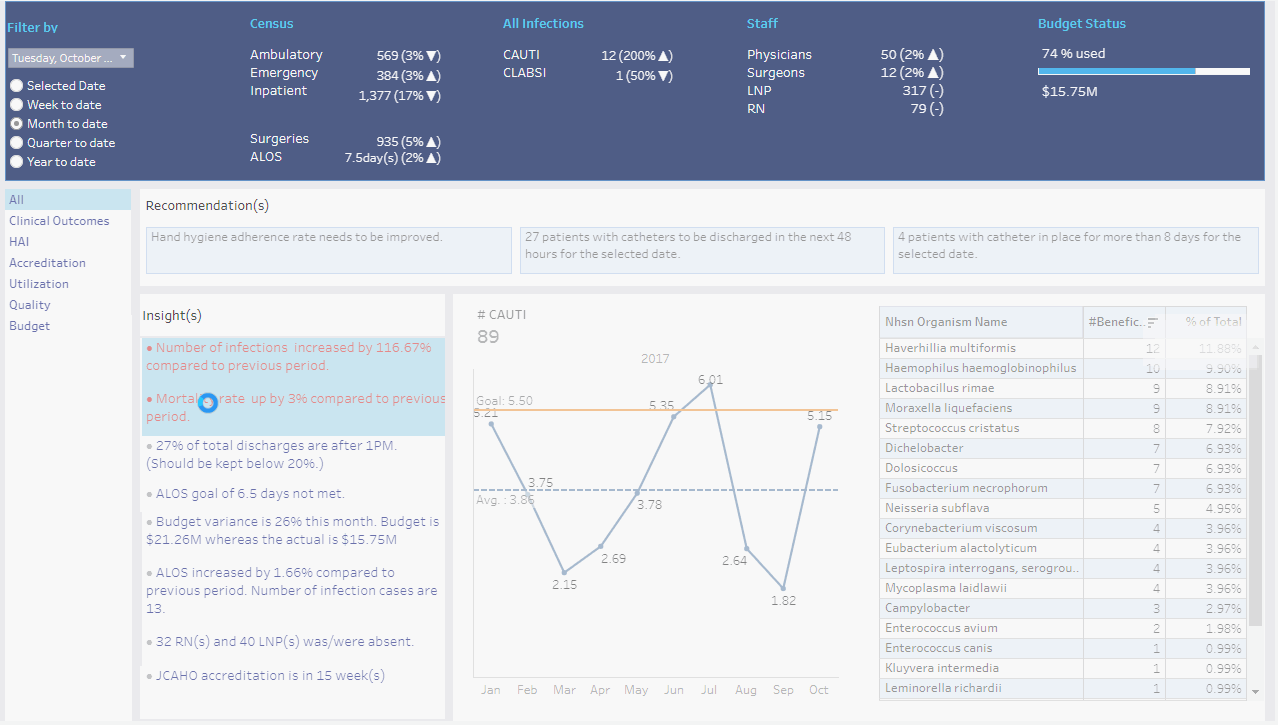
Task: Choose the Year to date filter option
Action: (x=17, y=162)
